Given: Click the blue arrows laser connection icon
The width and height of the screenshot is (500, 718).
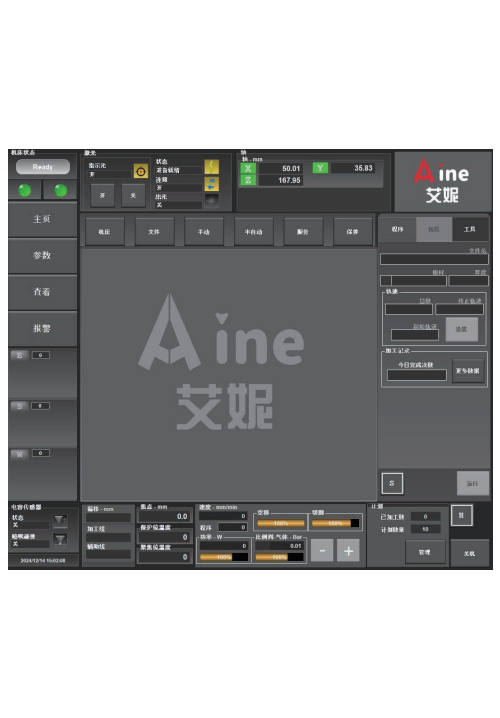Looking at the screenshot, I should click(212, 184).
